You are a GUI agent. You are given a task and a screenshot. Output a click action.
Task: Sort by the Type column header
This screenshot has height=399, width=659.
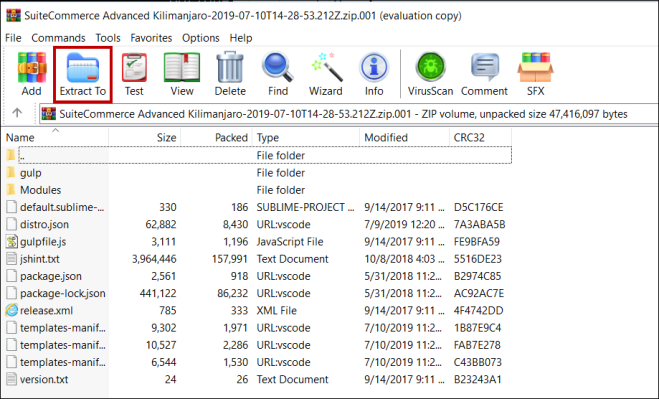point(306,137)
